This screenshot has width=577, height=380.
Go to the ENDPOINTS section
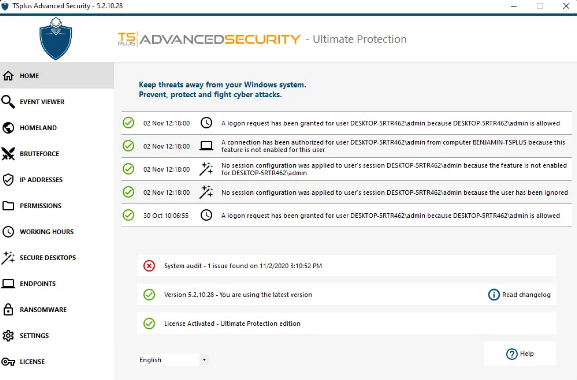57,283
